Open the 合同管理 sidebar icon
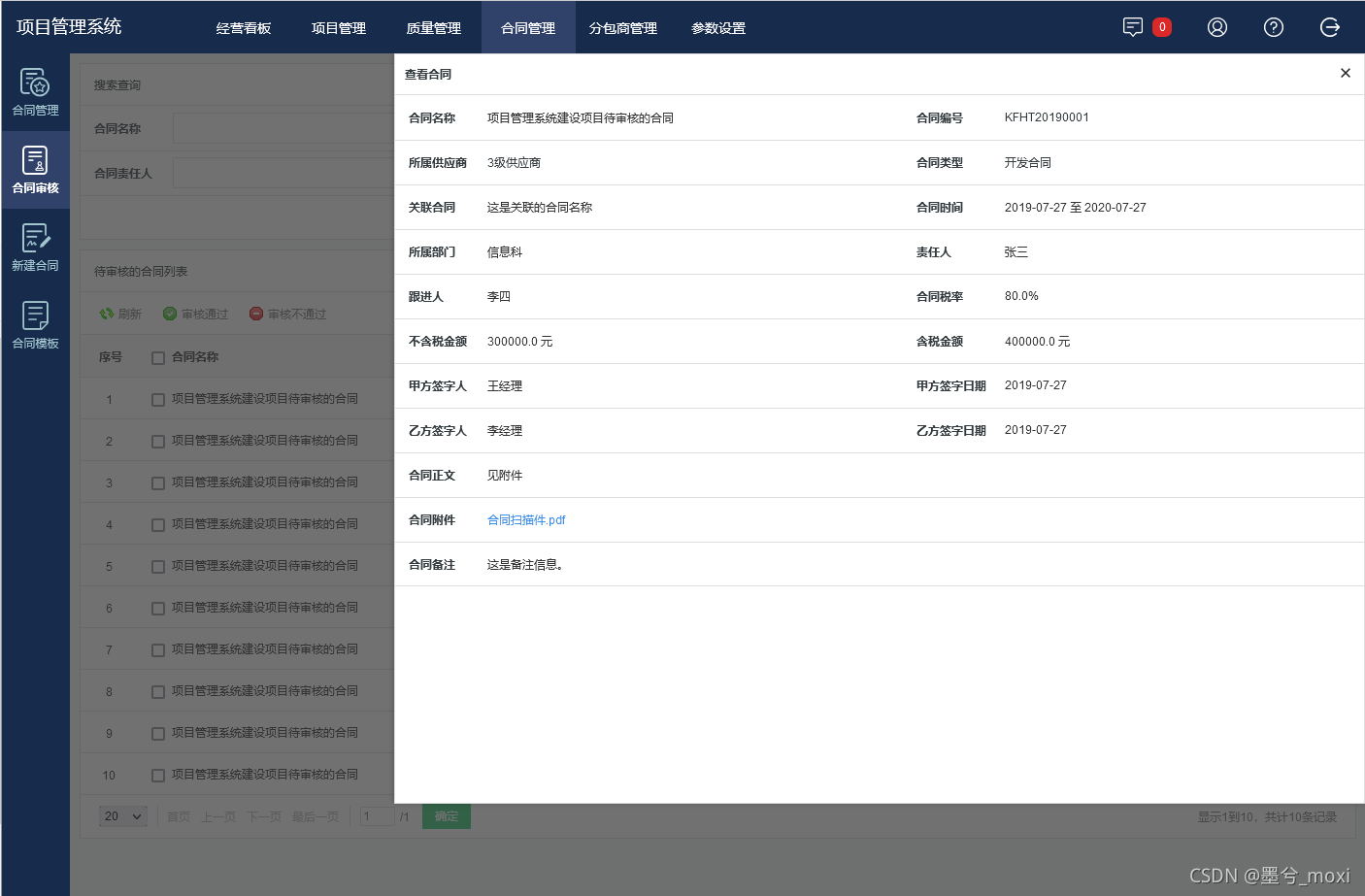This screenshot has width=1365, height=896. [x=36, y=92]
